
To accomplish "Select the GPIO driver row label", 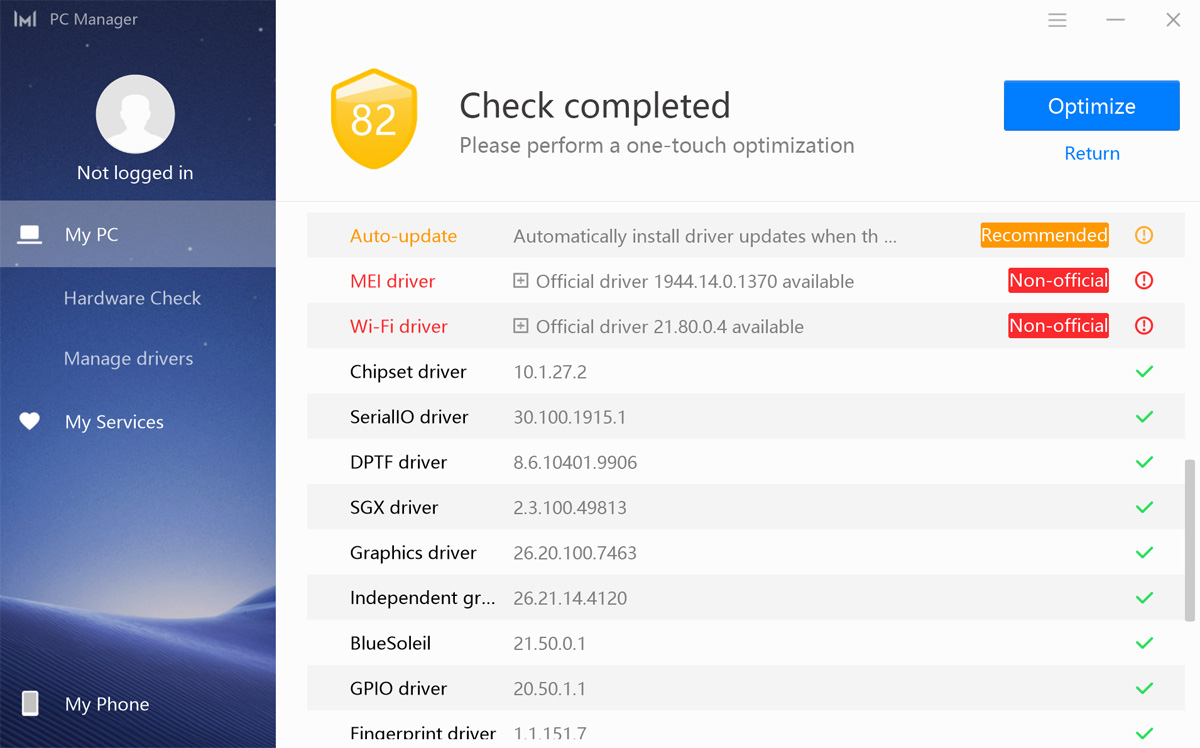I will tap(398, 688).
